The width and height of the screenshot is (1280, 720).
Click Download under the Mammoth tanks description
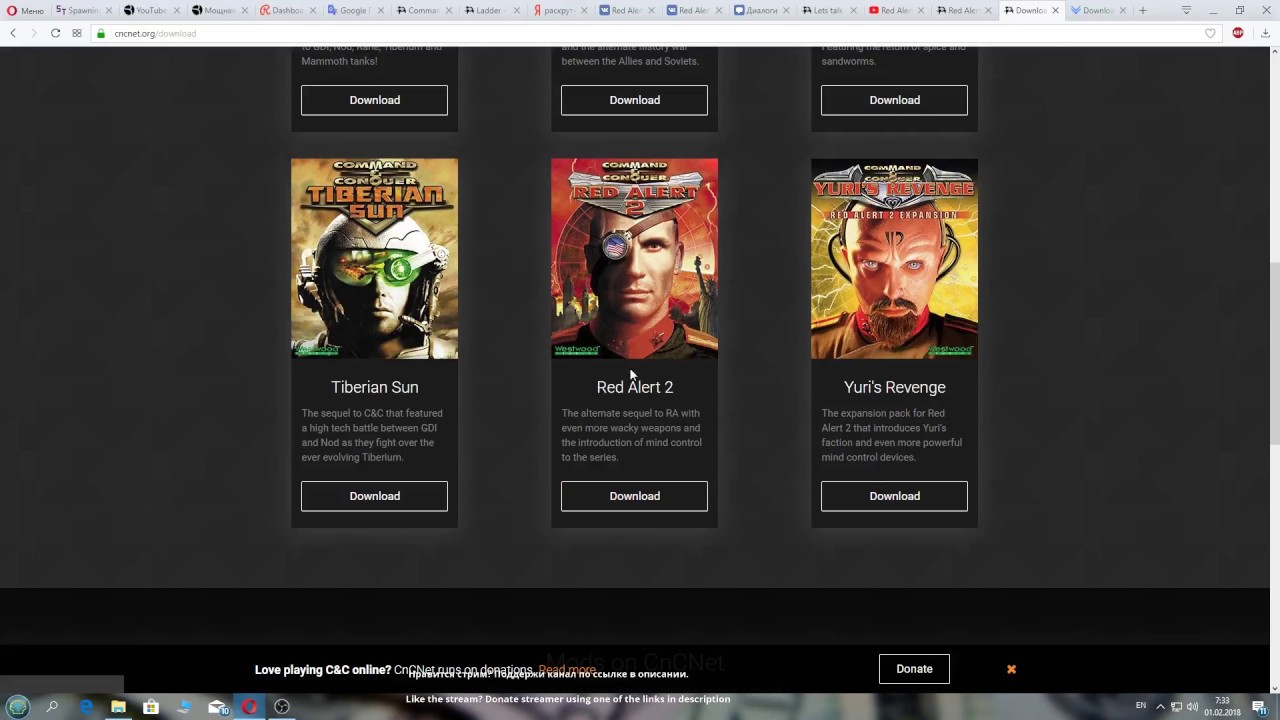pyautogui.click(x=374, y=100)
